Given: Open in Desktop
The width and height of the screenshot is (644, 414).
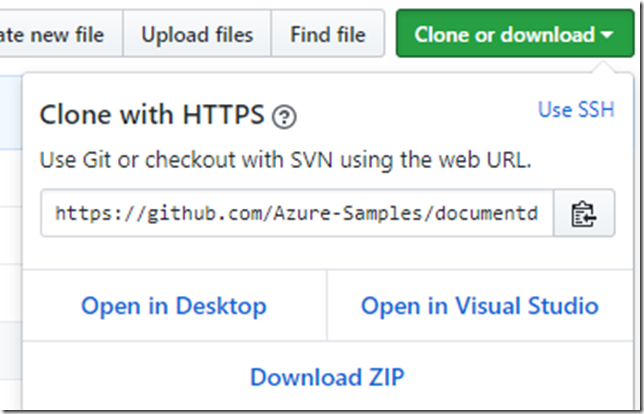Looking at the screenshot, I should [174, 306].
